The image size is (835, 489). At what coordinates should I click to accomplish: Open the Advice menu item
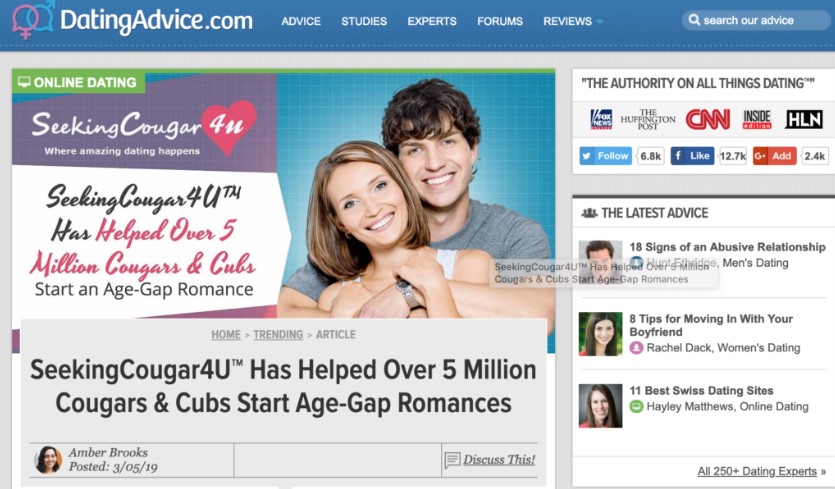click(301, 21)
